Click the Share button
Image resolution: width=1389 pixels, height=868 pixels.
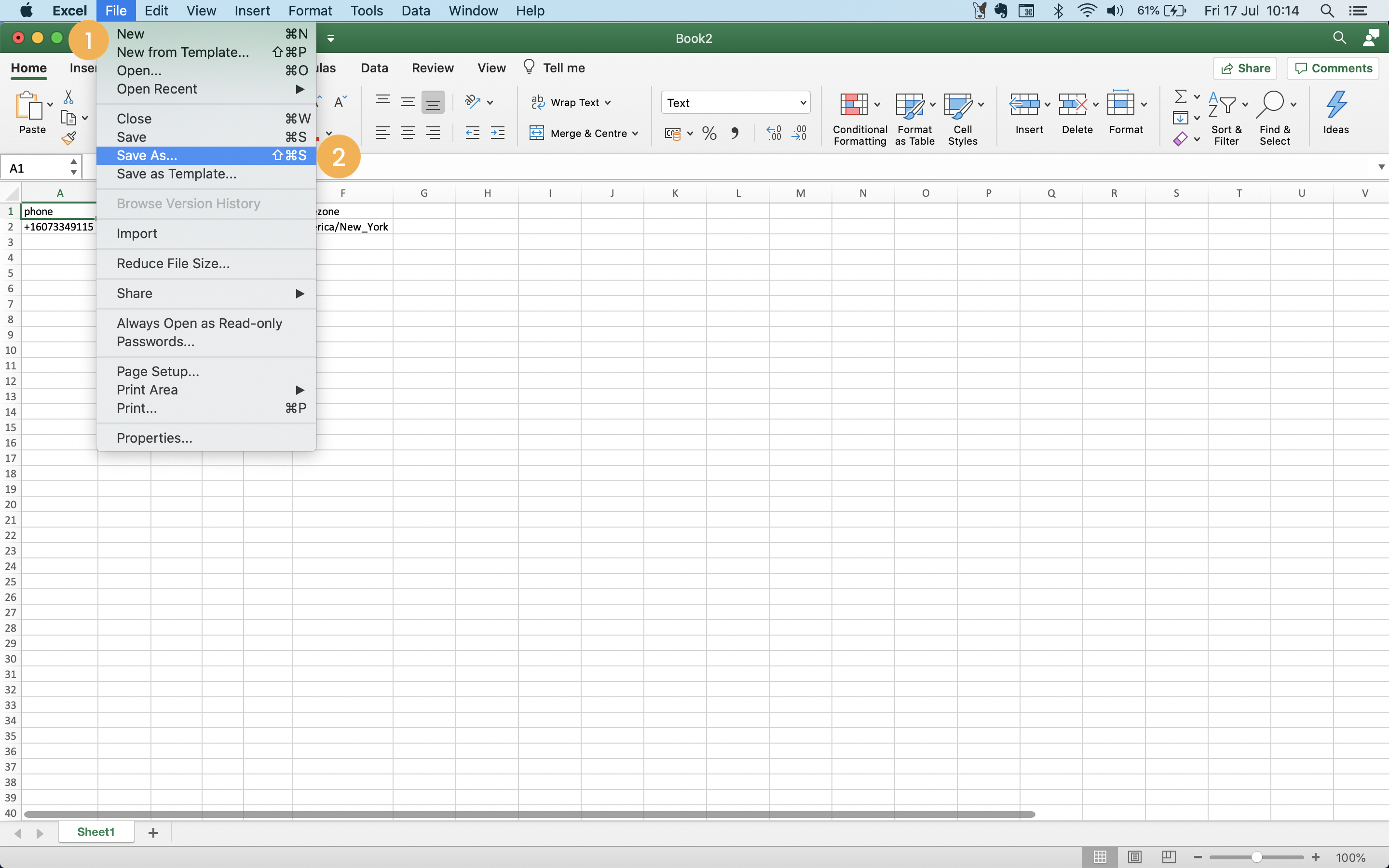pyautogui.click(x=1245, y=68)
